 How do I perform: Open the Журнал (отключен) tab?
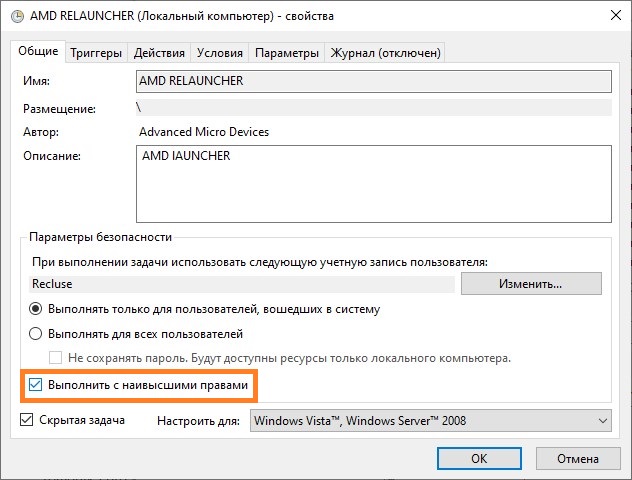click(x=385, y=53)
